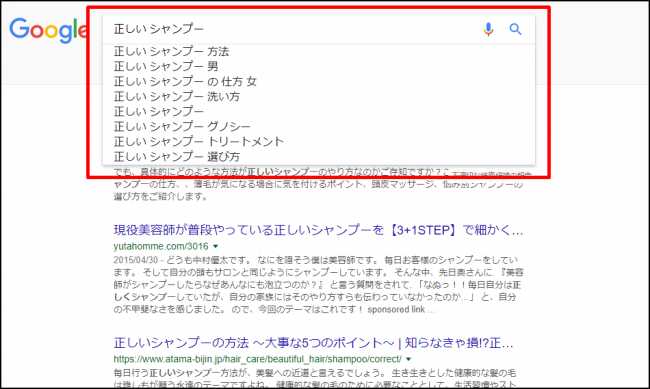Click the date 2015/04/30 in snippet
The height and width of the screenshot is (389, 650).
[x=136, y=260]
